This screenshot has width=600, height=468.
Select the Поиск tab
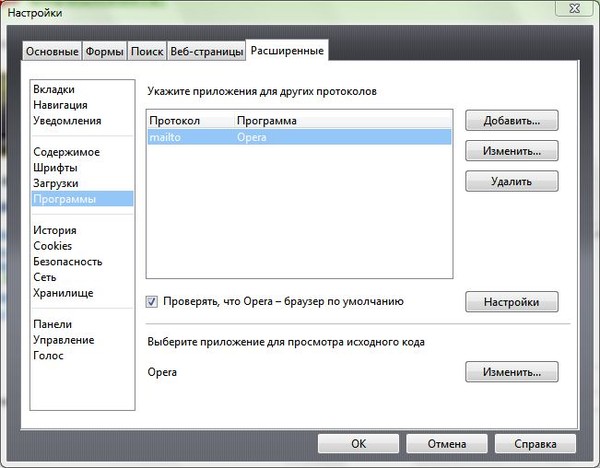coord(147,51)
